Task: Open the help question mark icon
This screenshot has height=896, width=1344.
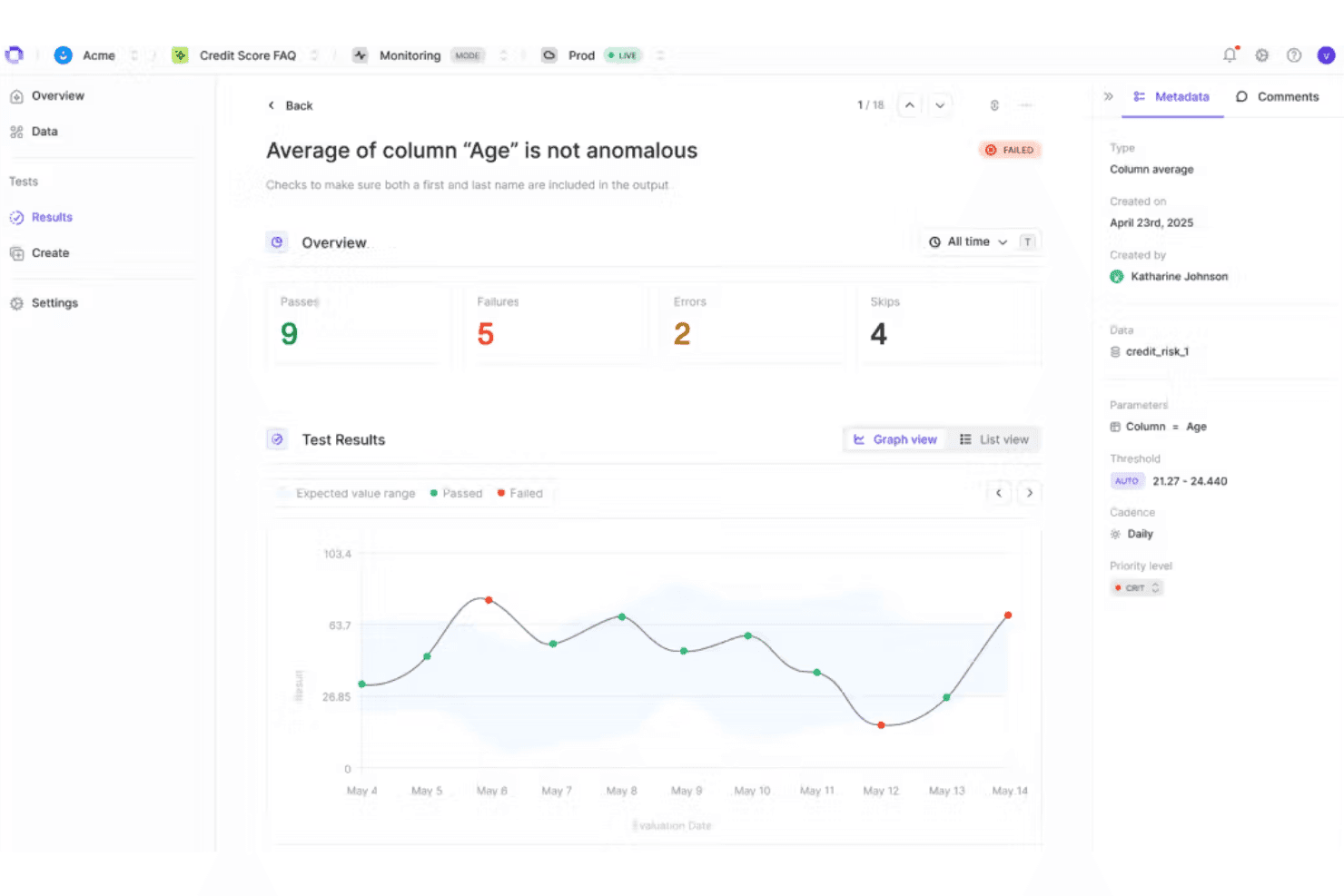Action: [x=1294, y=55]
